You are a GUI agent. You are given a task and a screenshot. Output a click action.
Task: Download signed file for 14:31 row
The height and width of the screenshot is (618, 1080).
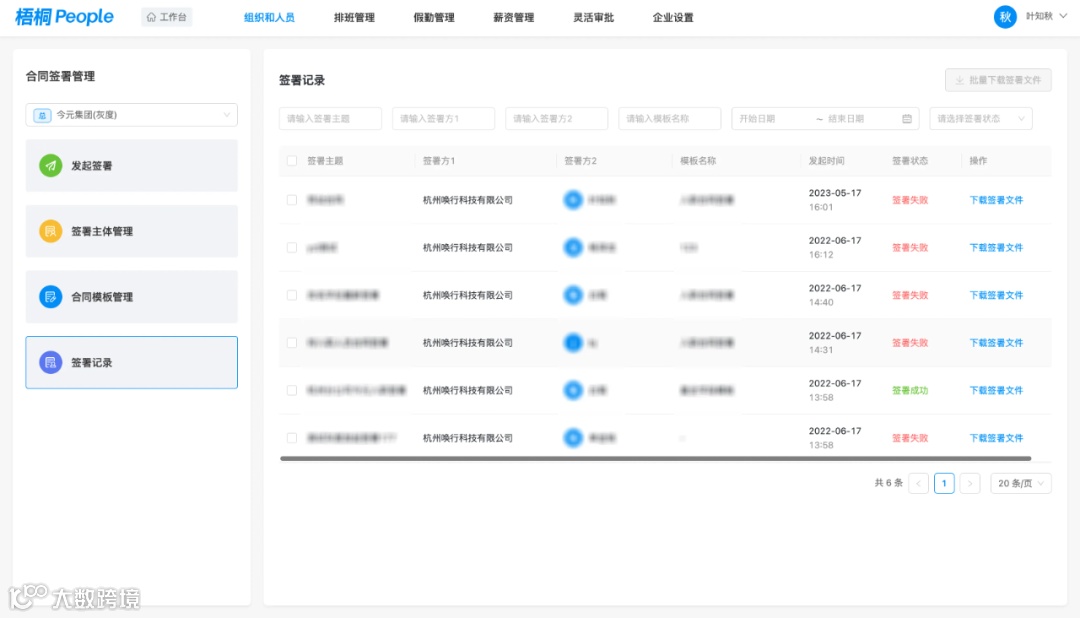click(x=996, y=342)
